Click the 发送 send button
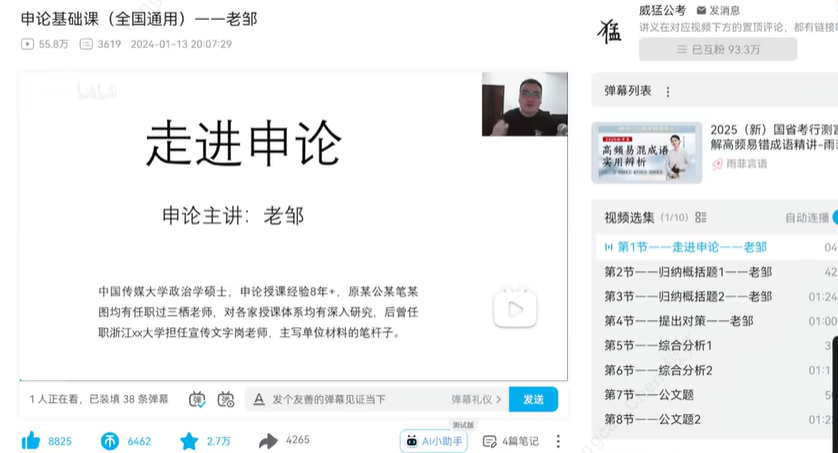Viewport: 838px width, 453px height. (x=533, y=399)
